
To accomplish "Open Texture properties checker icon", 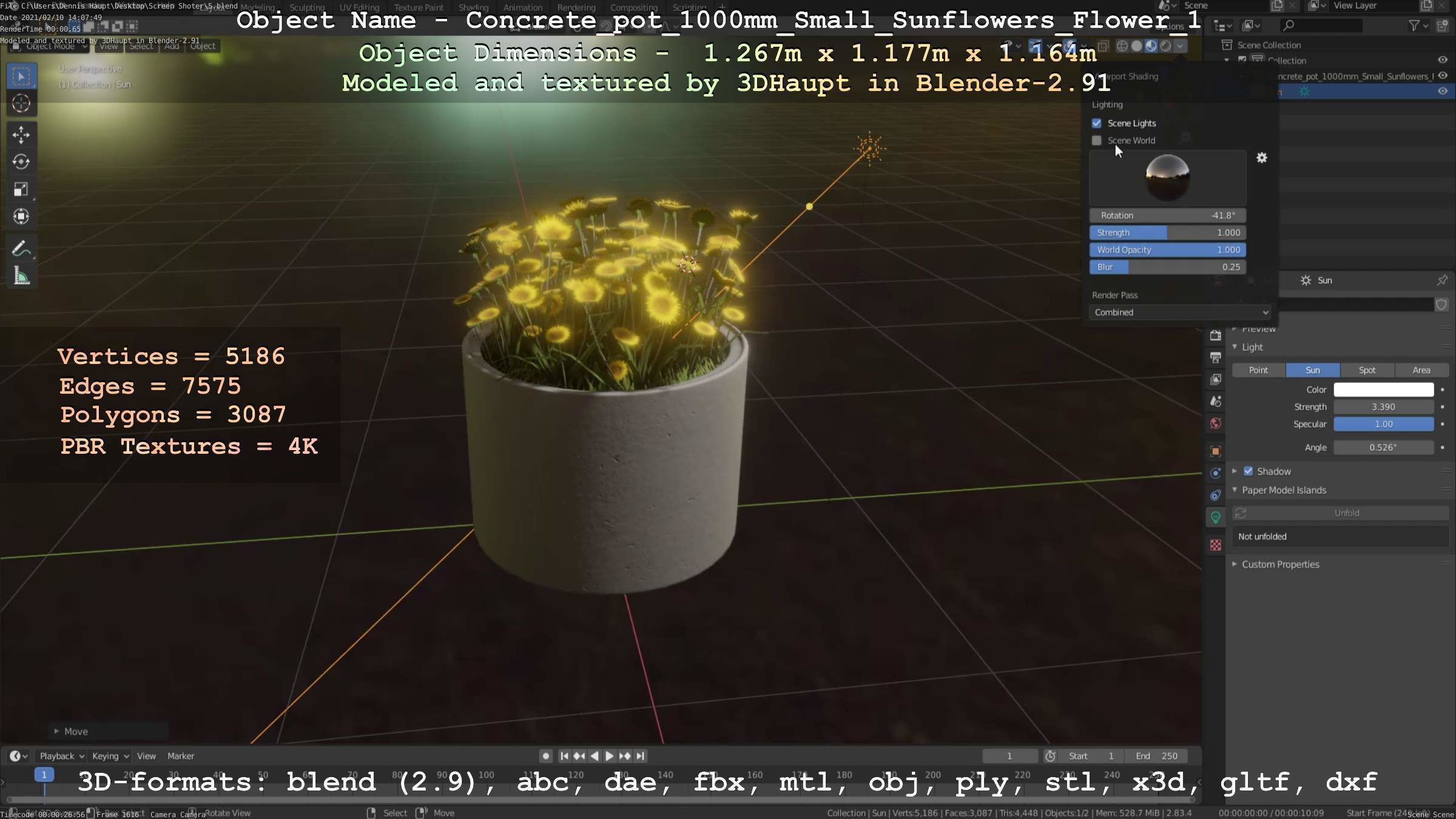I will 1215,545.
